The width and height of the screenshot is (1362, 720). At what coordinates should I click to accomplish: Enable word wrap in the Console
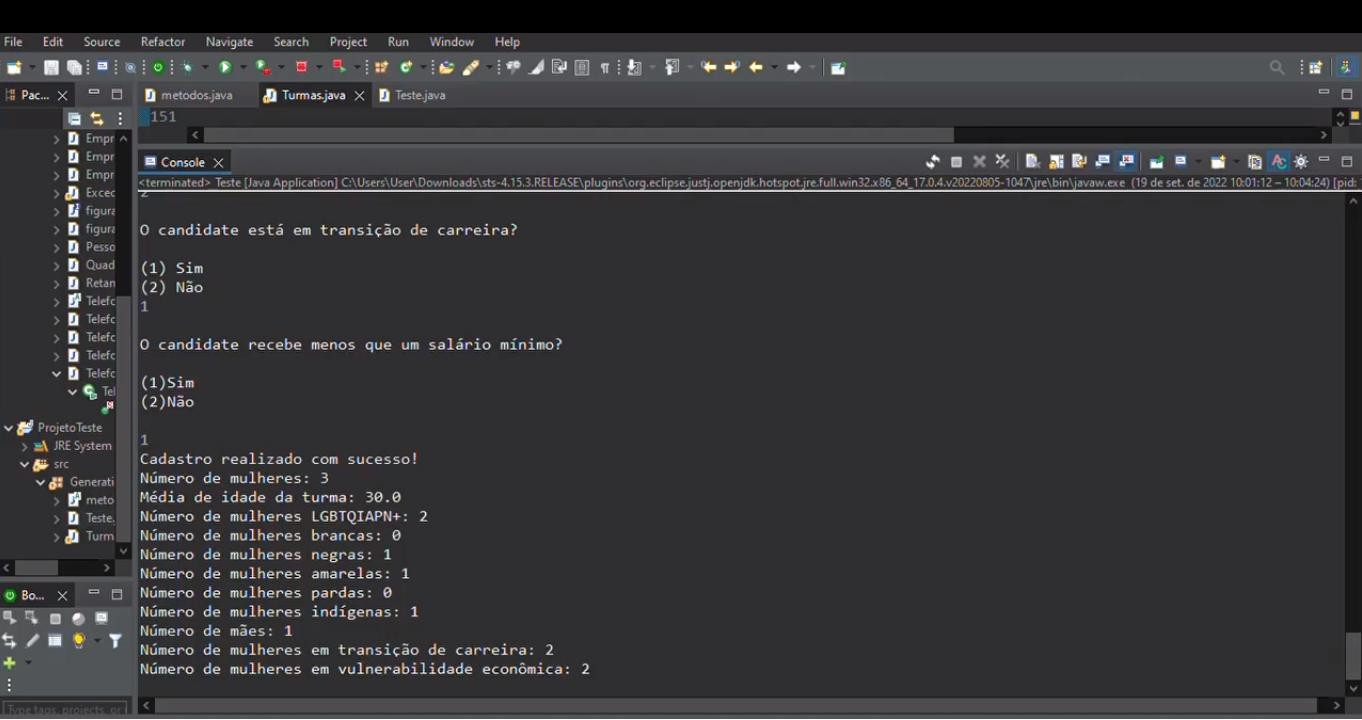click(1079, 162)
